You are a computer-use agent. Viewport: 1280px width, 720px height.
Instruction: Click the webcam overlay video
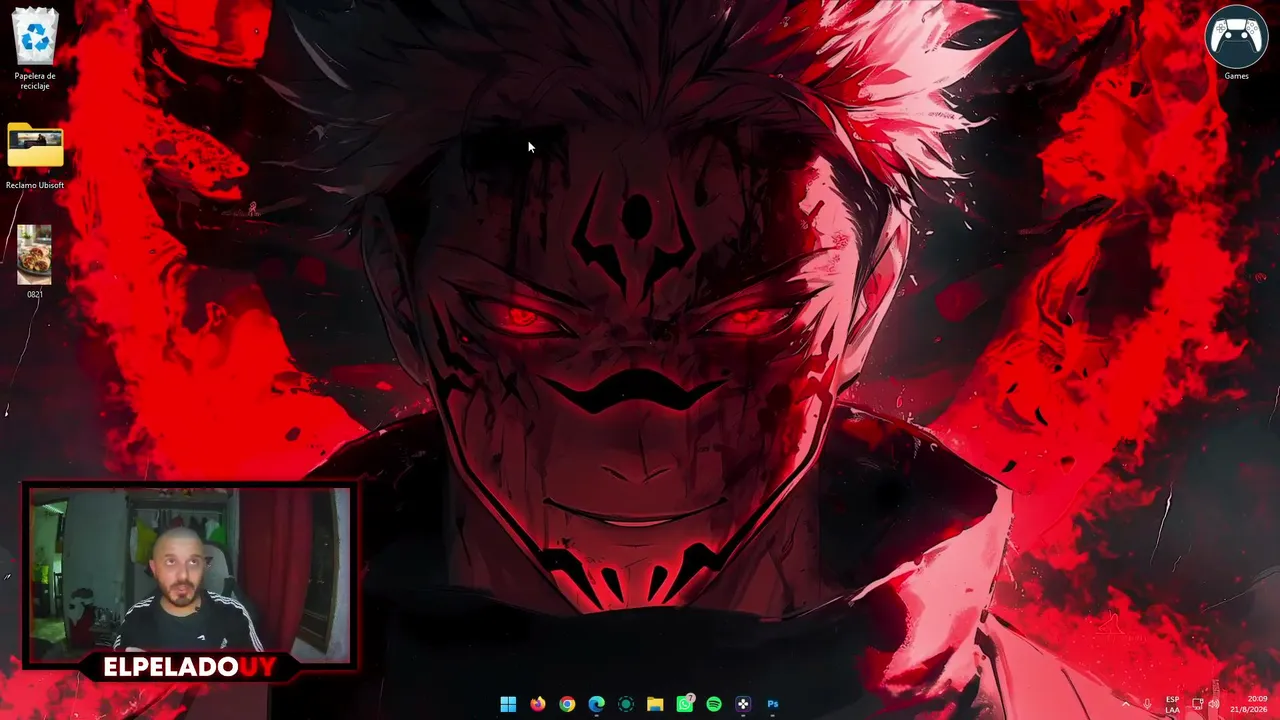click(x=190, y=576)
